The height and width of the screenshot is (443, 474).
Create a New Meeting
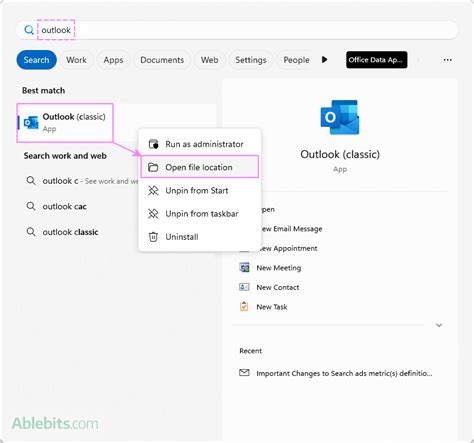279,268
